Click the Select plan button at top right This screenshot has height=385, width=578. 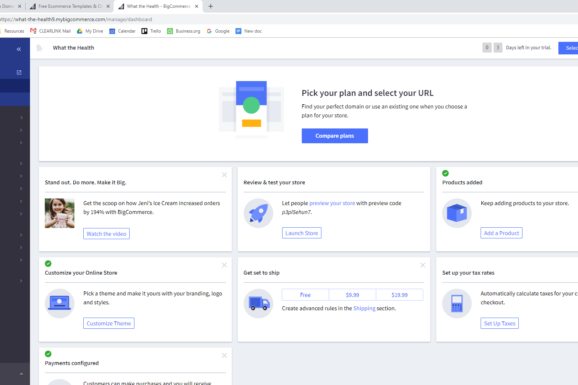(568, 48)
